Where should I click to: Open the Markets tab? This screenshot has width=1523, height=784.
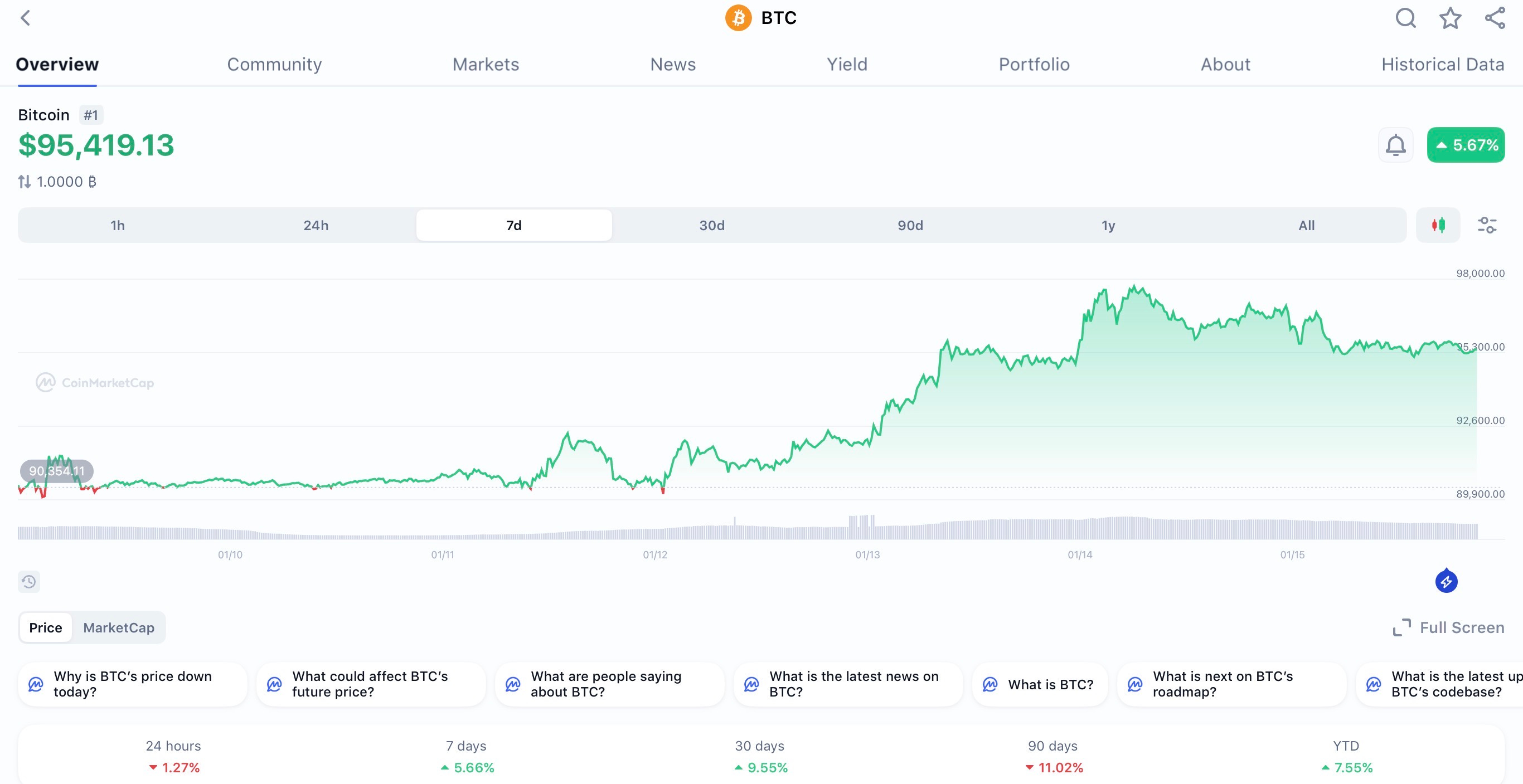pyautogui.click(x=486, y=65)
